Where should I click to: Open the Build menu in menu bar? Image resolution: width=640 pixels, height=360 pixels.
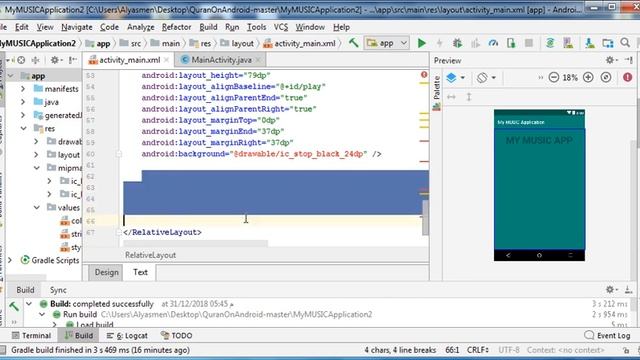point(208,27)
